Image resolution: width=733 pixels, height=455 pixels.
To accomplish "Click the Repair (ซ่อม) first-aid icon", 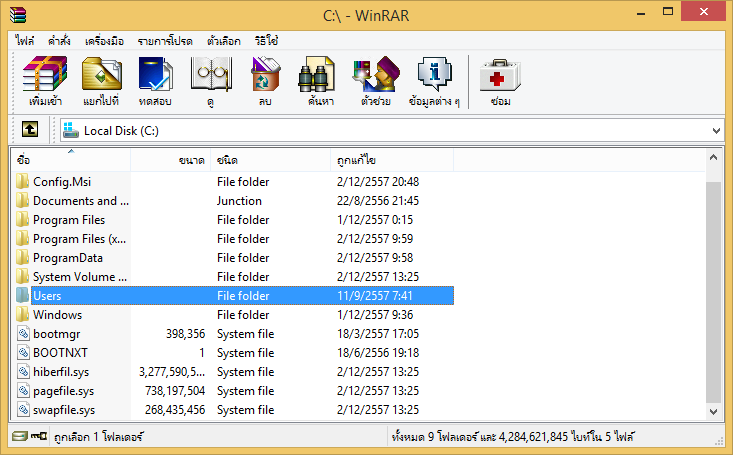I will click(x=500, y=75).
